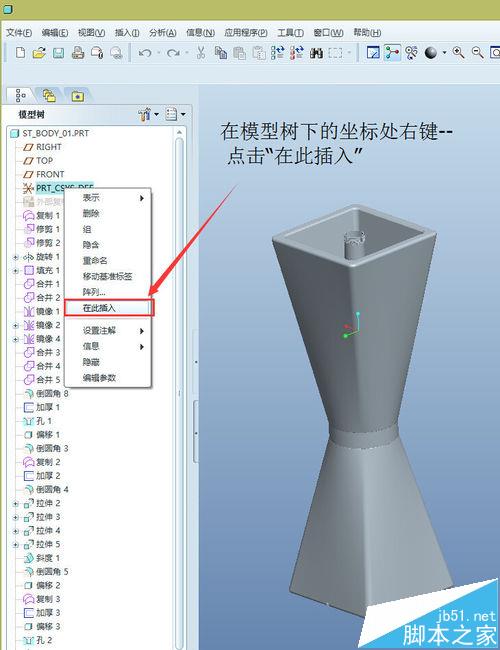Expand the 镜像 4 feature node
Image resolution: width=500 pixels, height=650 pixels.
[x=15, y=339]
